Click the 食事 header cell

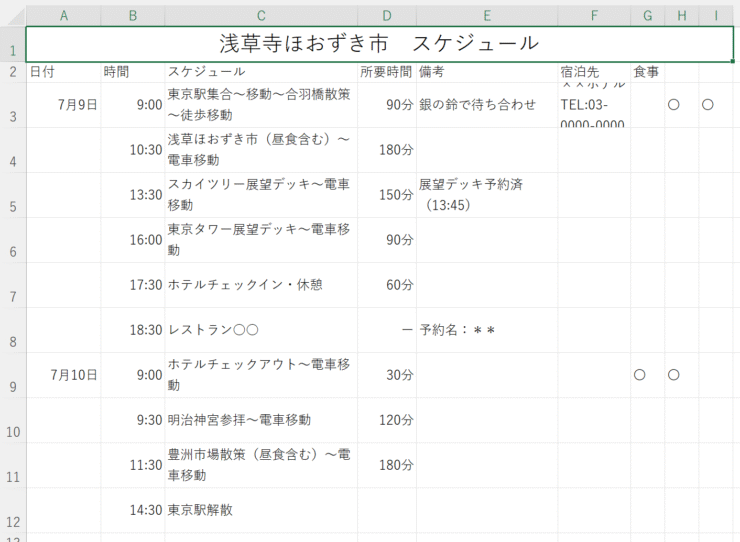pyautogui.click(x=648, y=72)
